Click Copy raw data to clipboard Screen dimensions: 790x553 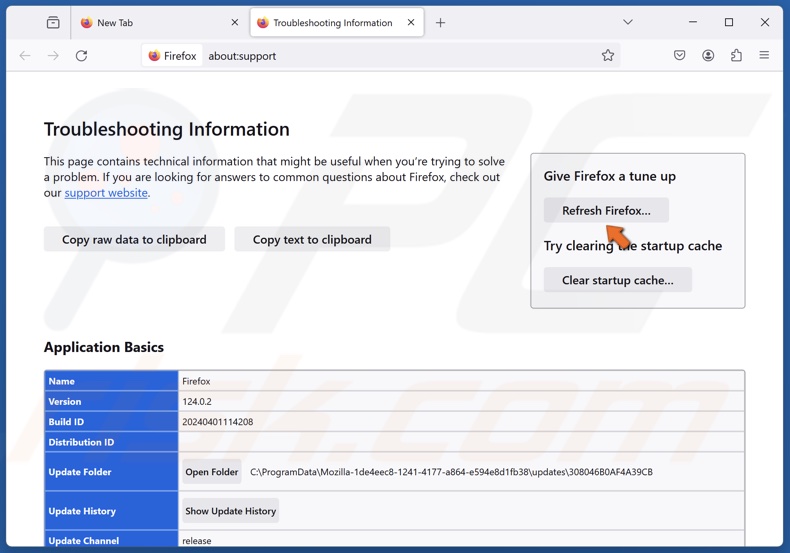[x=134, y=239]
